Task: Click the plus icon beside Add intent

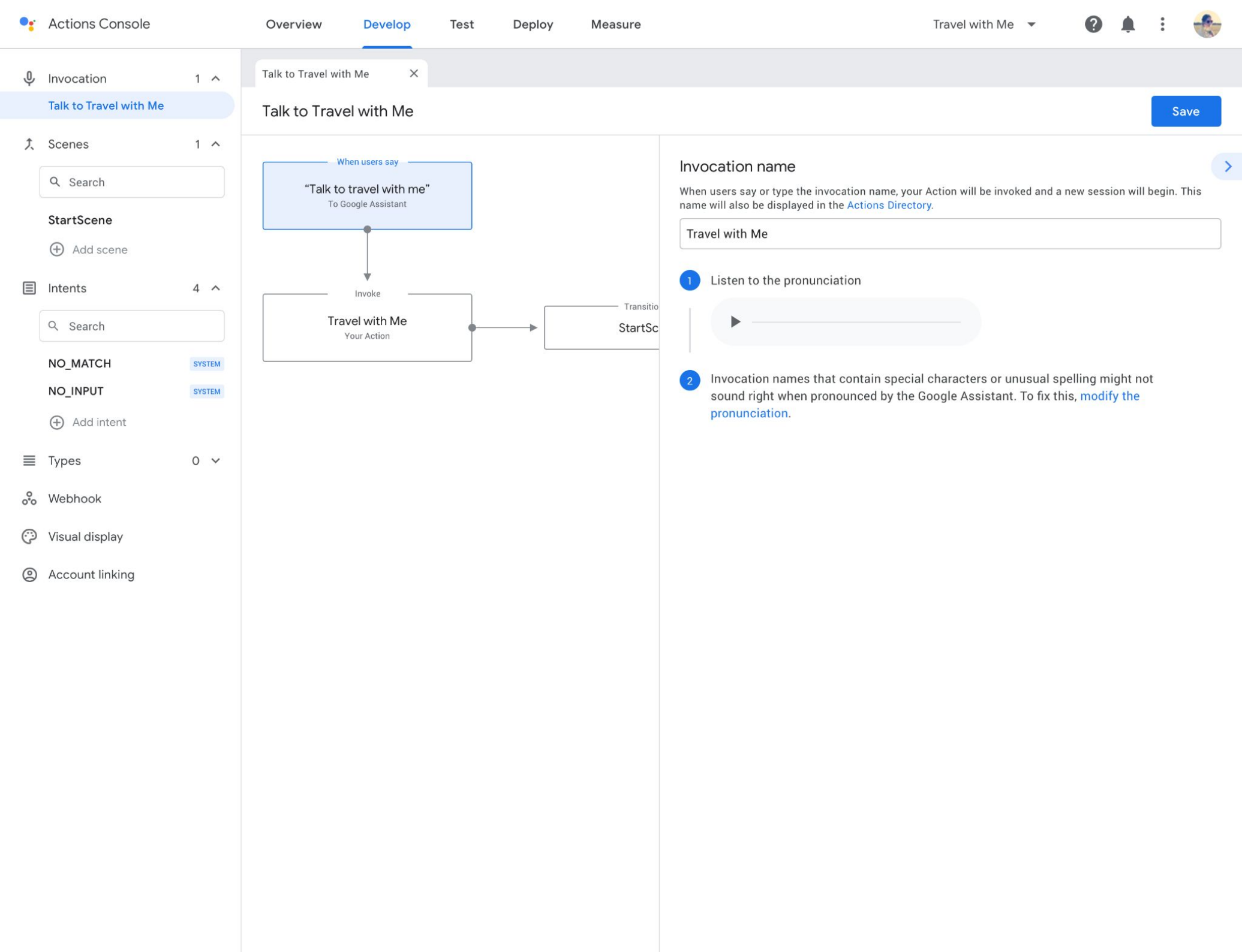Action: [x=56, y=422]
